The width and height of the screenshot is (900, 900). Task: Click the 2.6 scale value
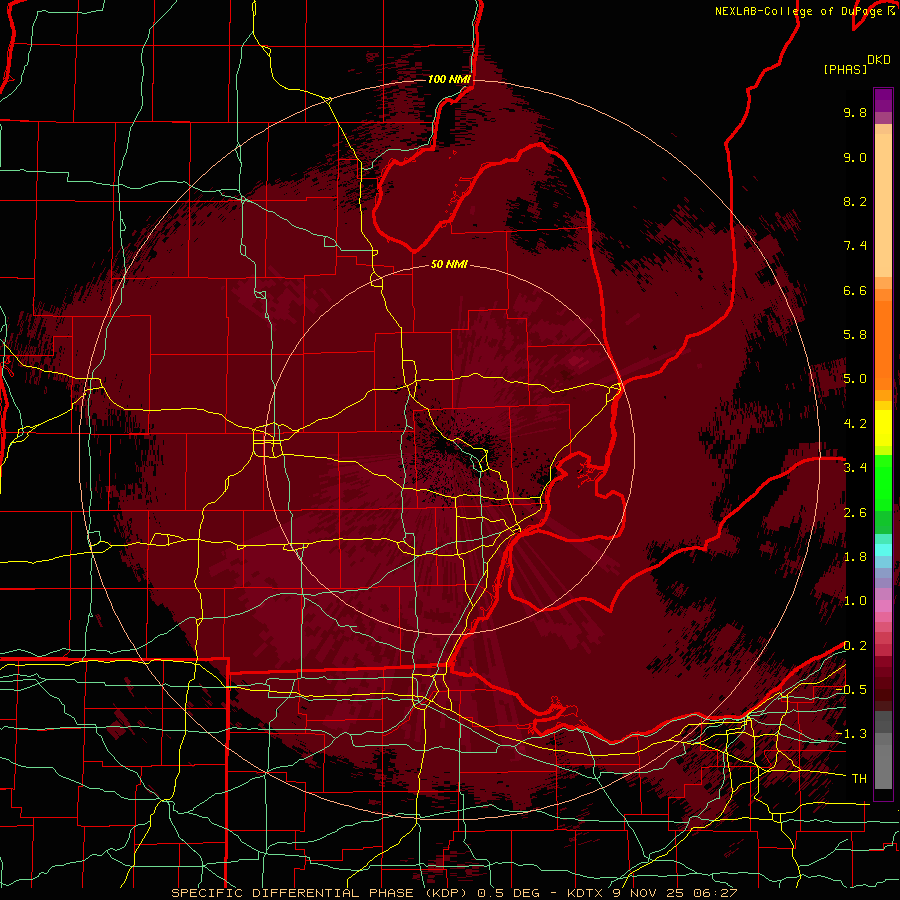click(855, 513)
